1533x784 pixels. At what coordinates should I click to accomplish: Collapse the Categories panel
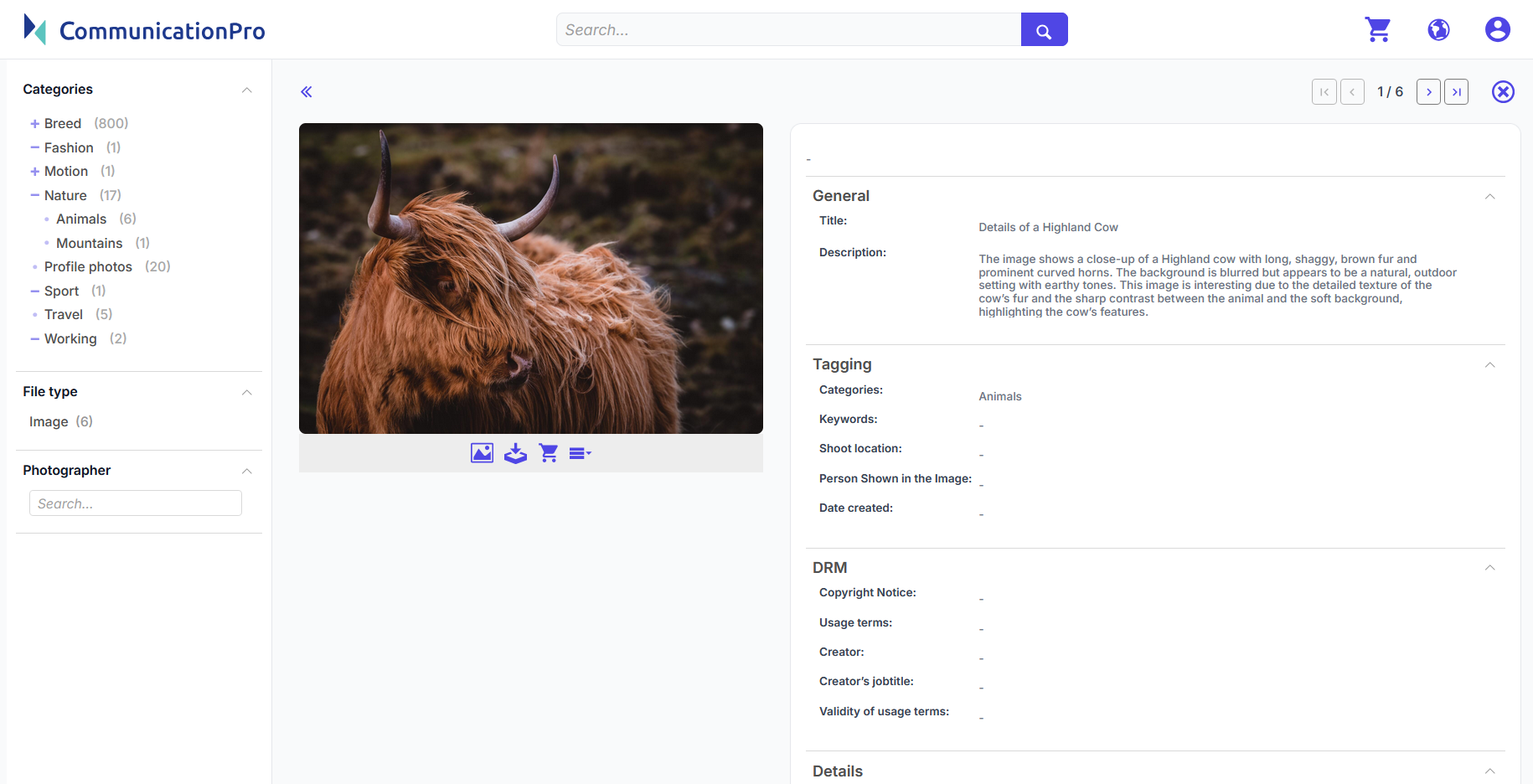tap(246, 90)
